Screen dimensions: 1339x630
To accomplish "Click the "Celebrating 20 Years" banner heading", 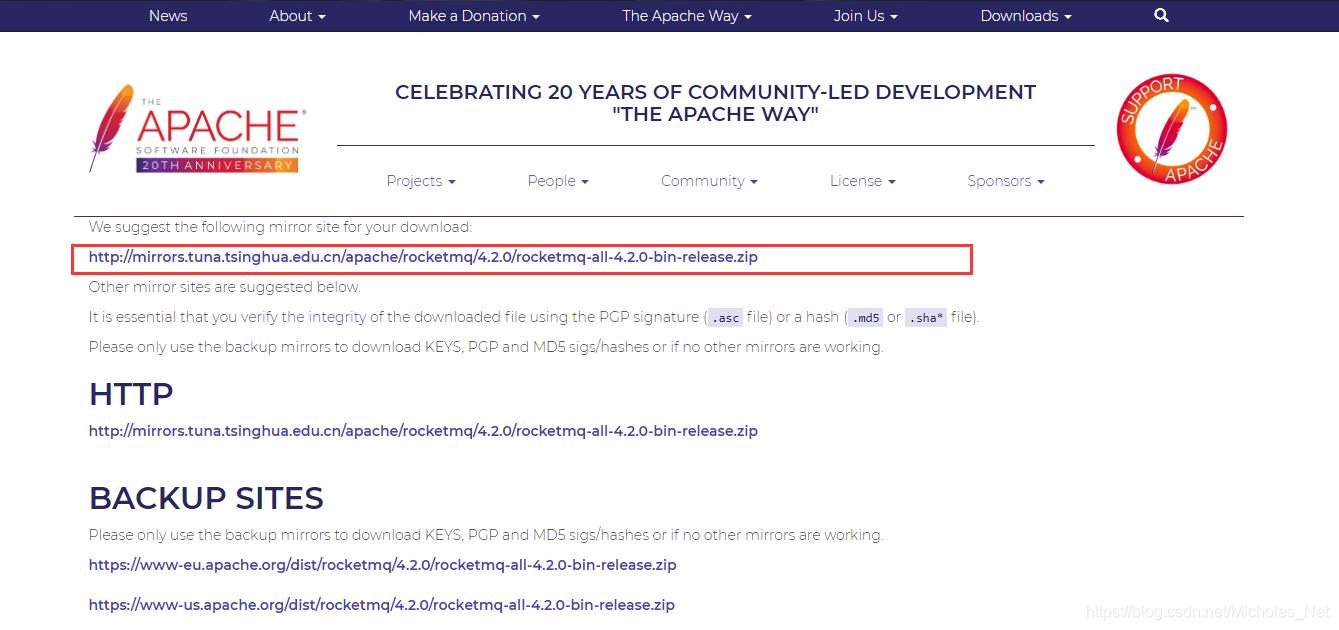I will 715,103.
